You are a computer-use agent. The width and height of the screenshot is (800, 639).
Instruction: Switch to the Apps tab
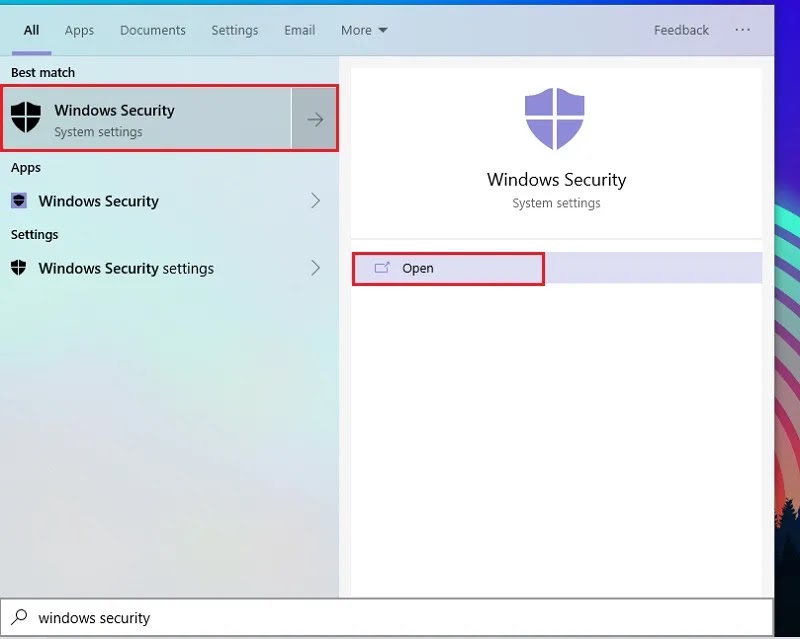79,31
